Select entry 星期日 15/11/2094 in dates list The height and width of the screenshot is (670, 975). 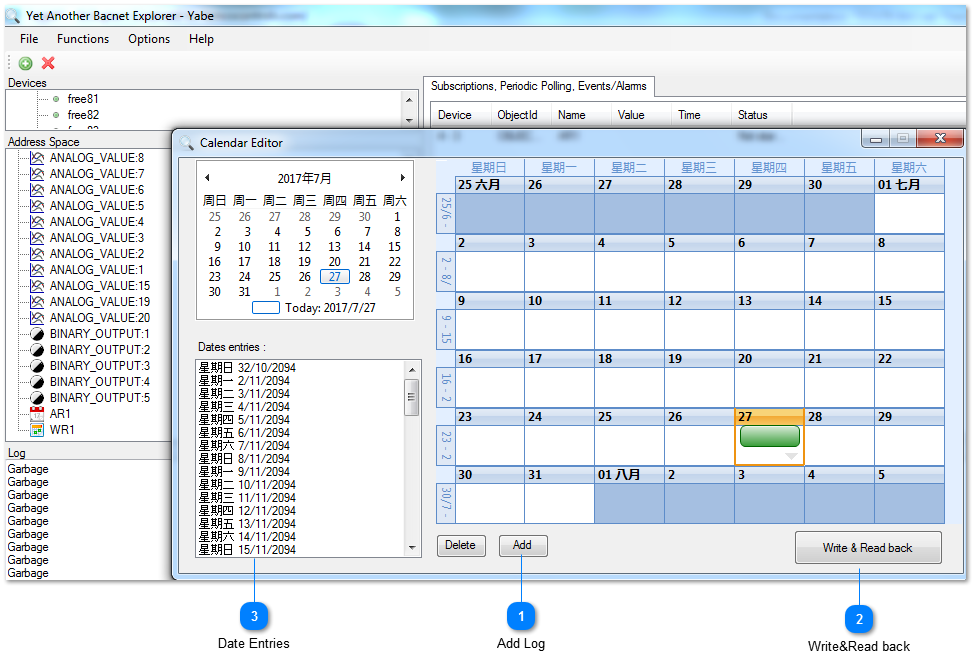click(x=247, y=550)
